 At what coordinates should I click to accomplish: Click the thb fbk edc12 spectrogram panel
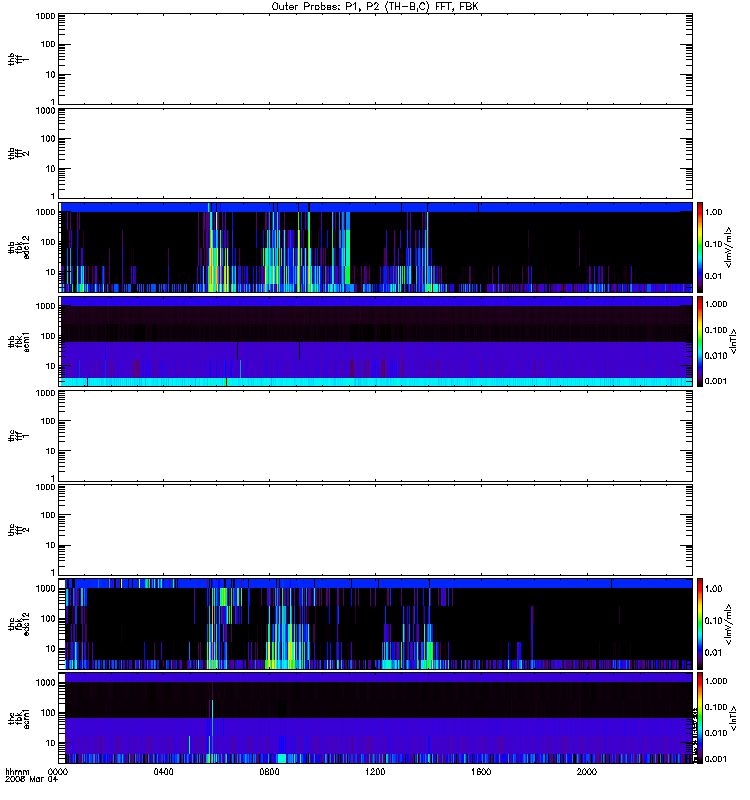(x=376, y=247)
